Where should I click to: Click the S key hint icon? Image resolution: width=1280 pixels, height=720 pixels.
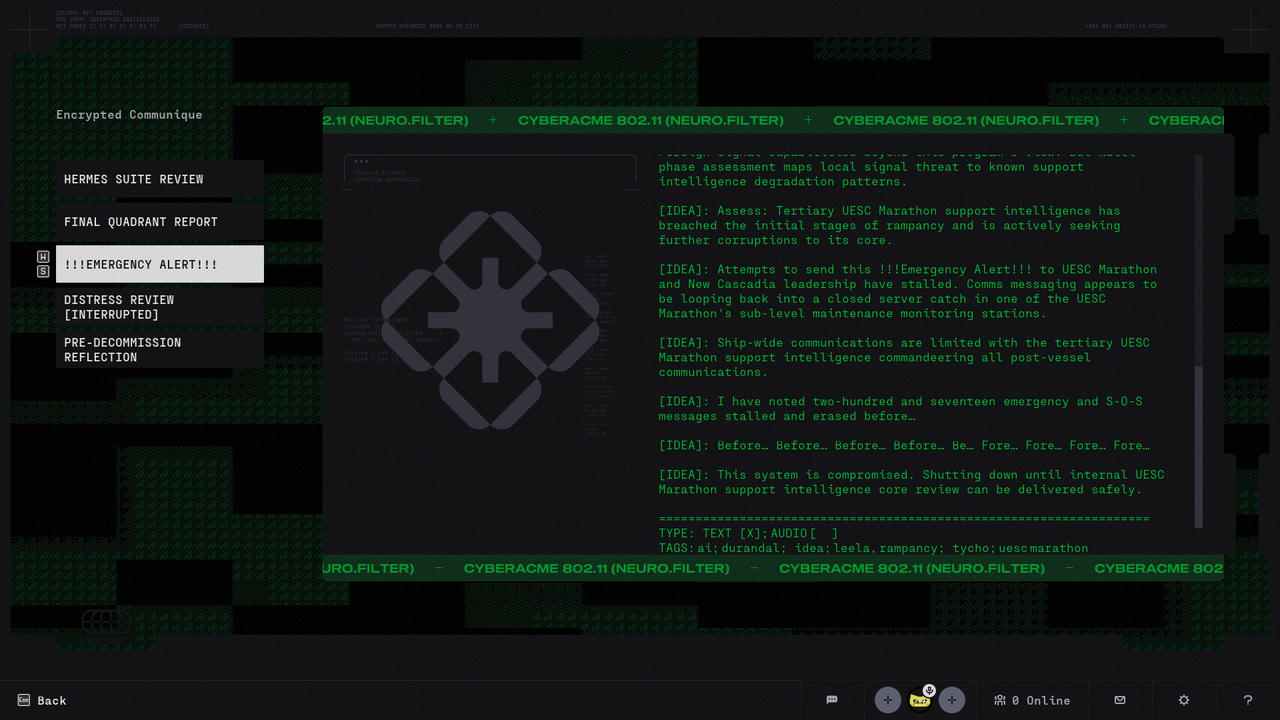[x=43, y=271]
